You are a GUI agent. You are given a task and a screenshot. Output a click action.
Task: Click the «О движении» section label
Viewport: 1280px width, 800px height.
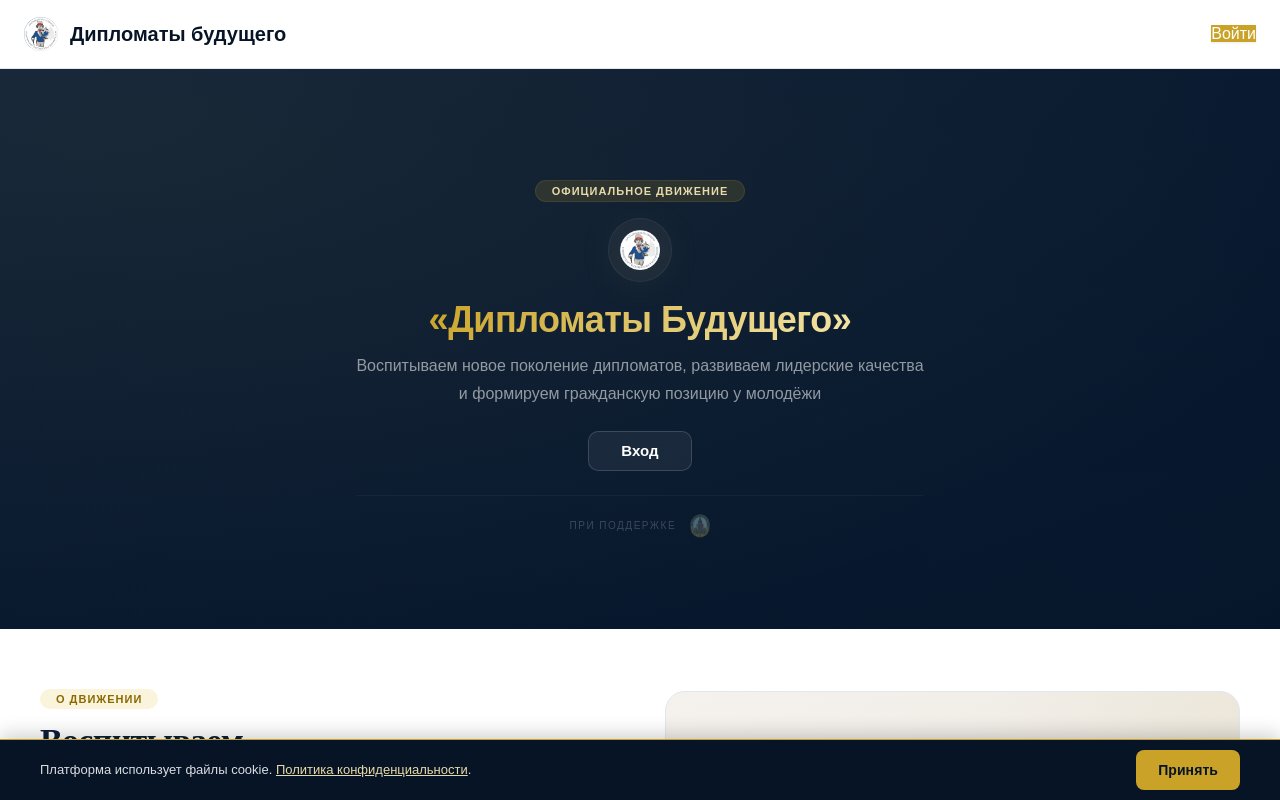point(99,699)
